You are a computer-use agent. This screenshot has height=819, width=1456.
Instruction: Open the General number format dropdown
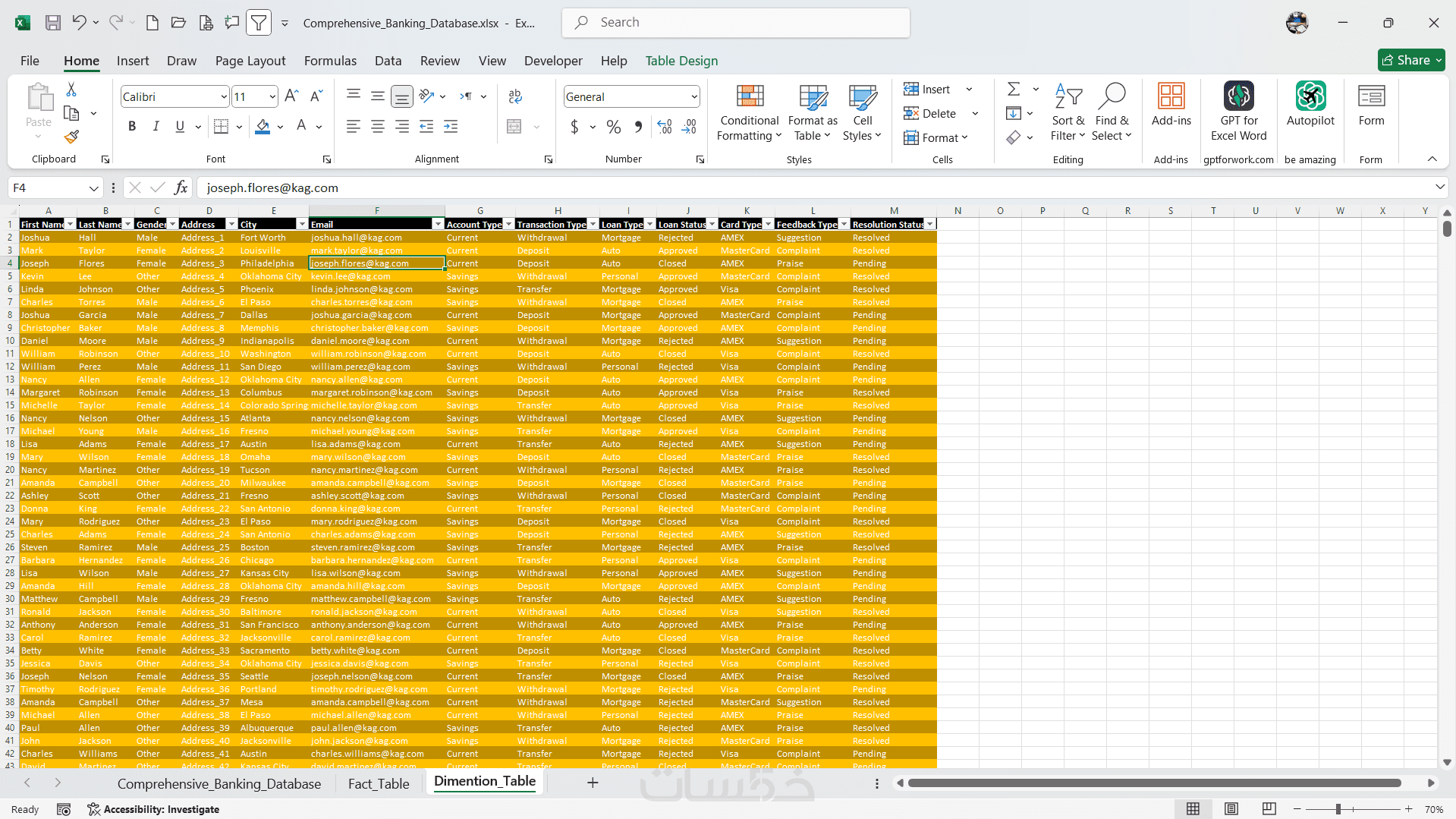pos(693,97)
